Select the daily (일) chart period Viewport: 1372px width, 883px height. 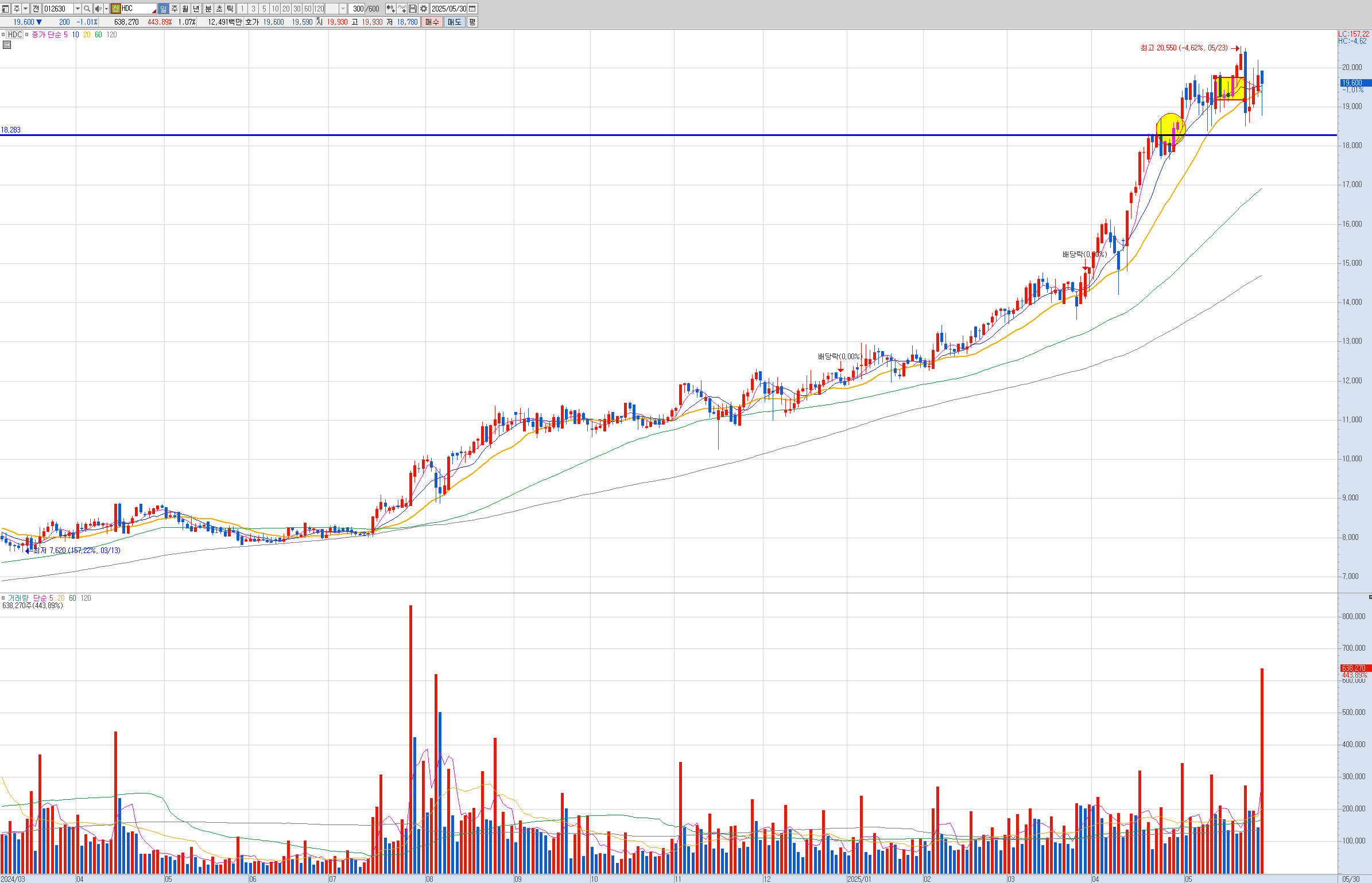coord(163,9)
